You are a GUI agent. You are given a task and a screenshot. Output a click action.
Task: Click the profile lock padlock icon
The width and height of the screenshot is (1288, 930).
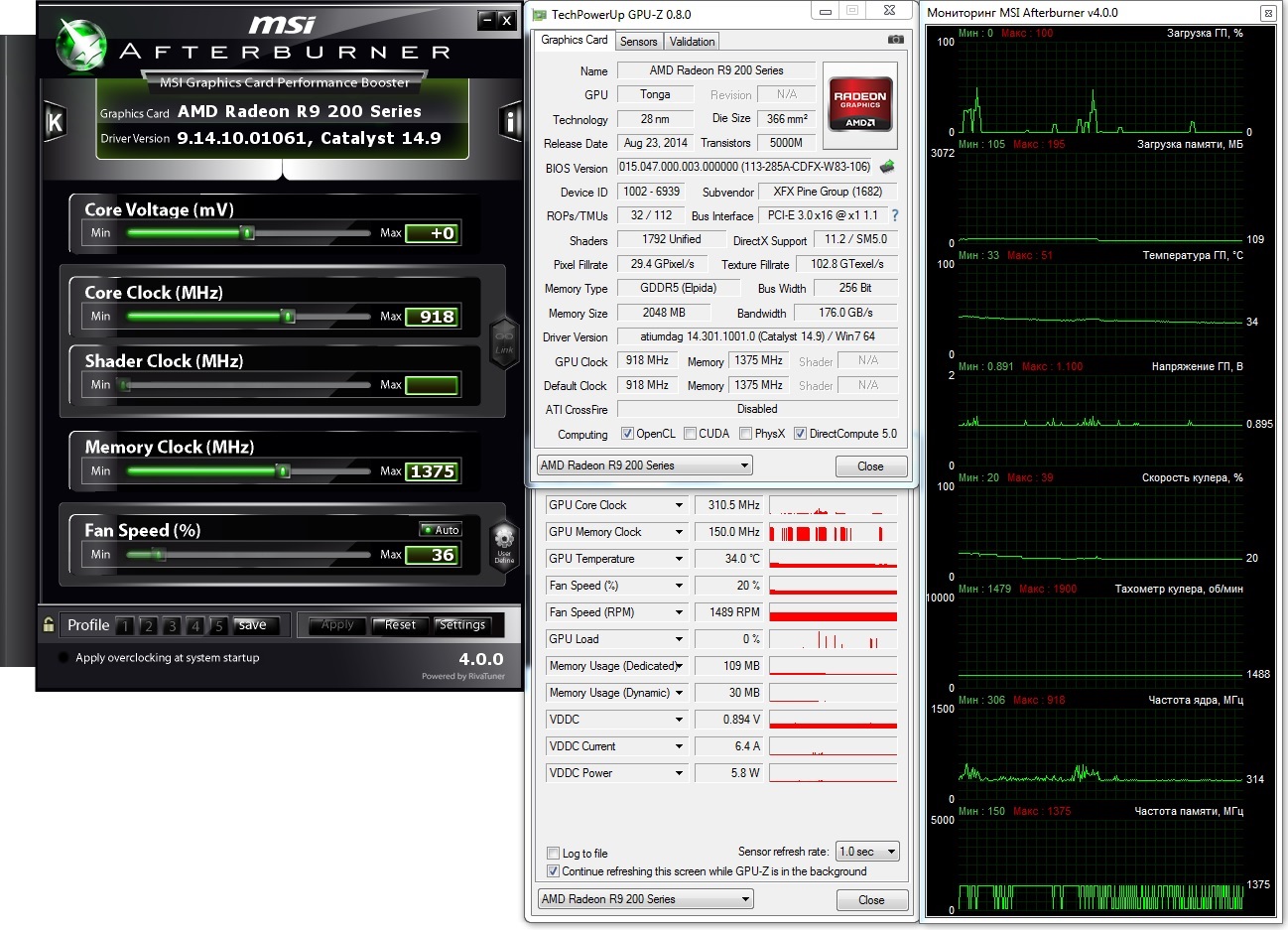(49, 624)
